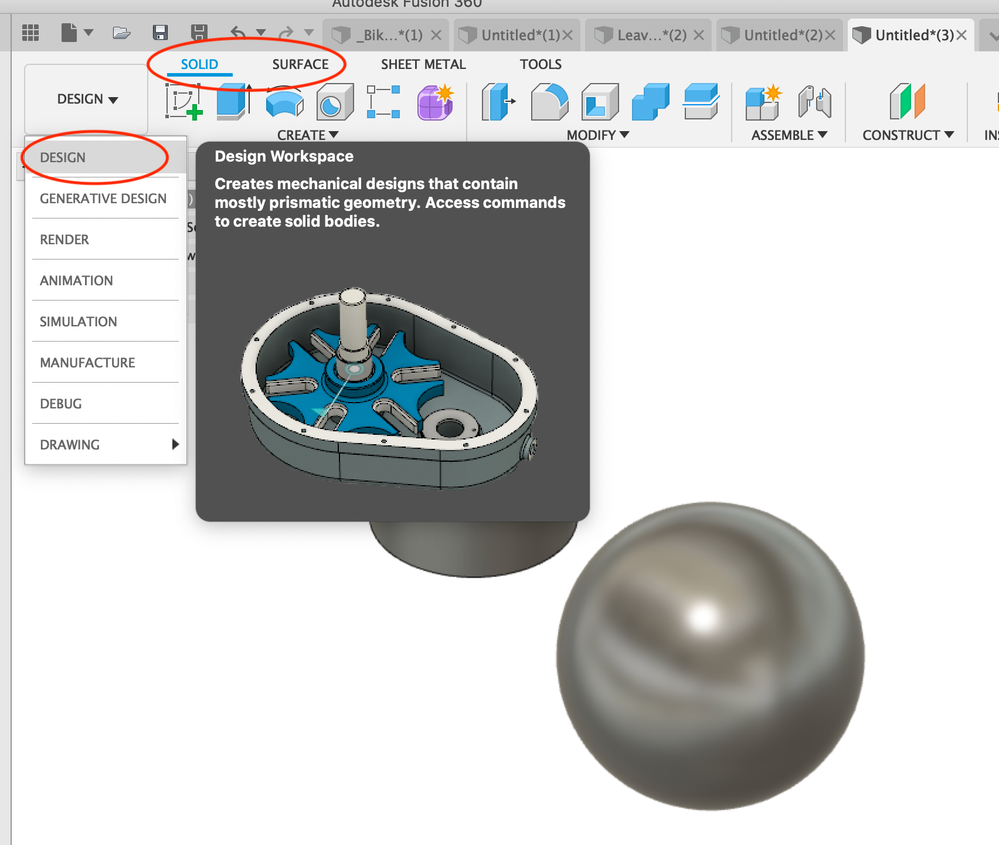Viewport: 999px width, 845px height.
Task: Close the Leav...*(2) tab
Action: (699, 35)
